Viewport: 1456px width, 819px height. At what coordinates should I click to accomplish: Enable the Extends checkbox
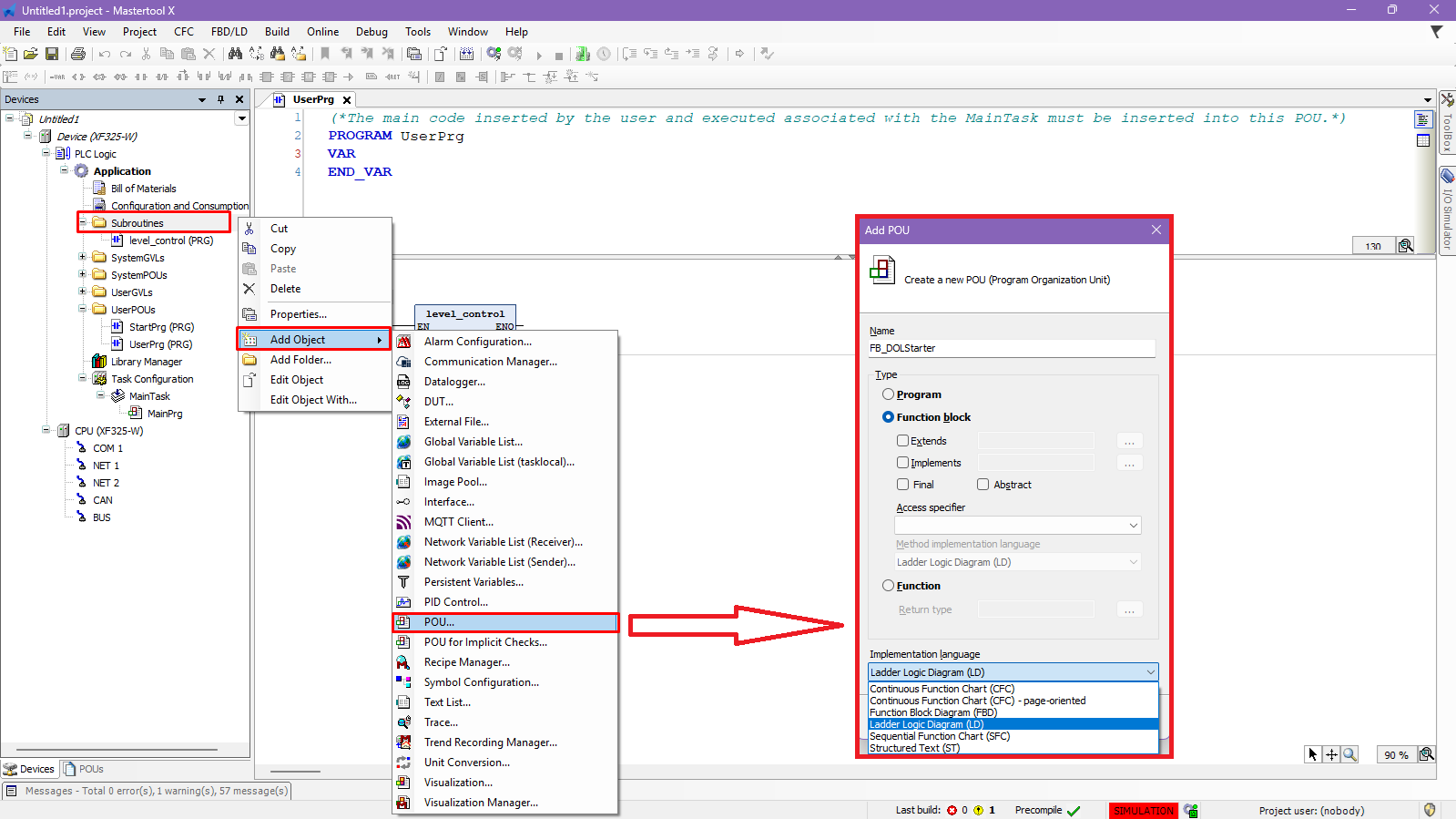pyautogui.click(x=903, y=441)
